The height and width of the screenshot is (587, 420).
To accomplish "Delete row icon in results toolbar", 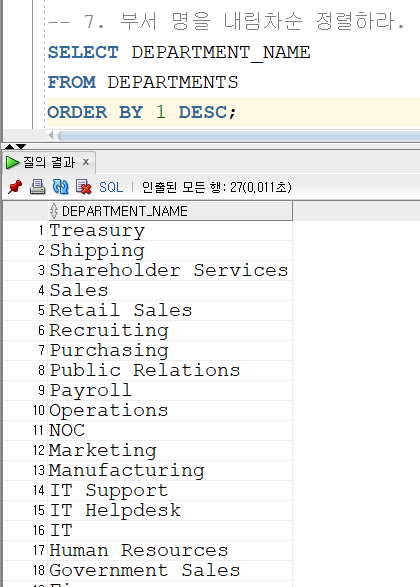I will pyautogui.click(x=83, y=186).
